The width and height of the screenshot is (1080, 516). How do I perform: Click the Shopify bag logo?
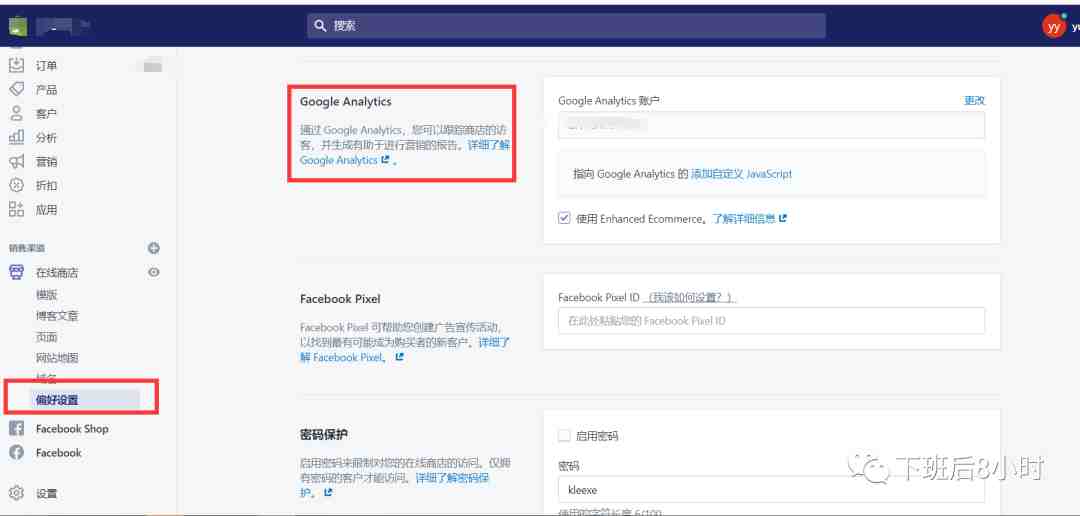17,26
